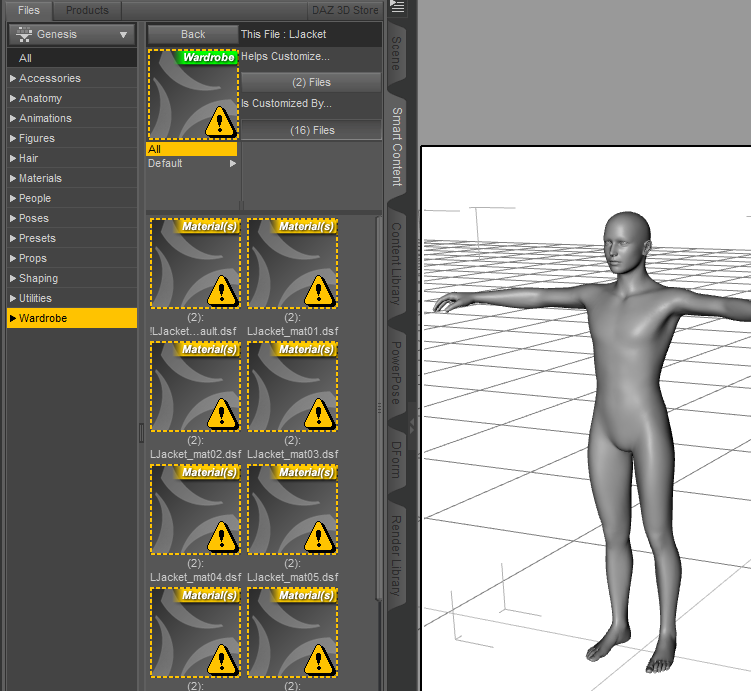Open the Scene side tab
The image size is (751, 691).
coord(396,54)
